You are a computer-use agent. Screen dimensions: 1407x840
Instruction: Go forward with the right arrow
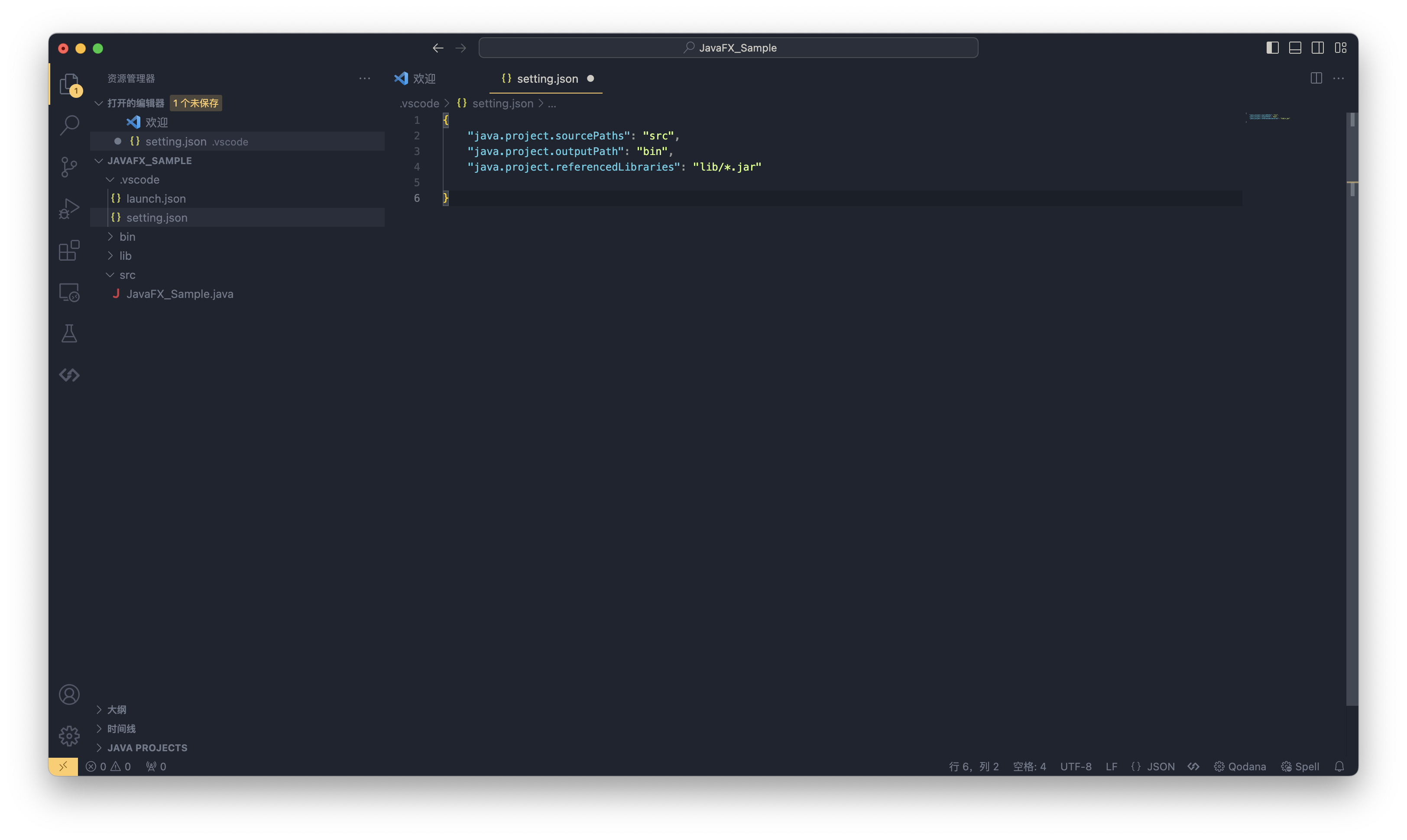point(461,48)
